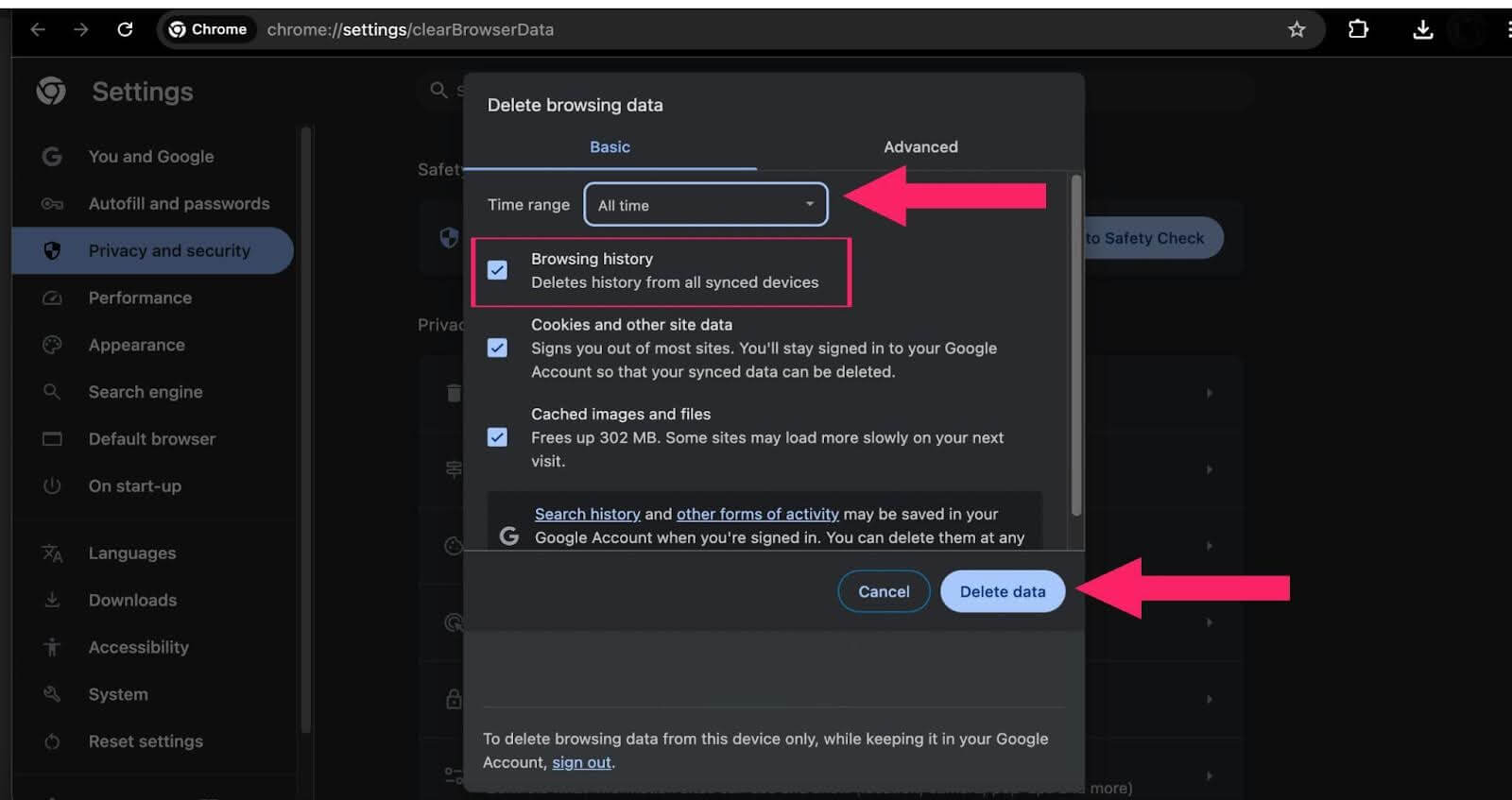Click the sign out link

click(581, 762)
